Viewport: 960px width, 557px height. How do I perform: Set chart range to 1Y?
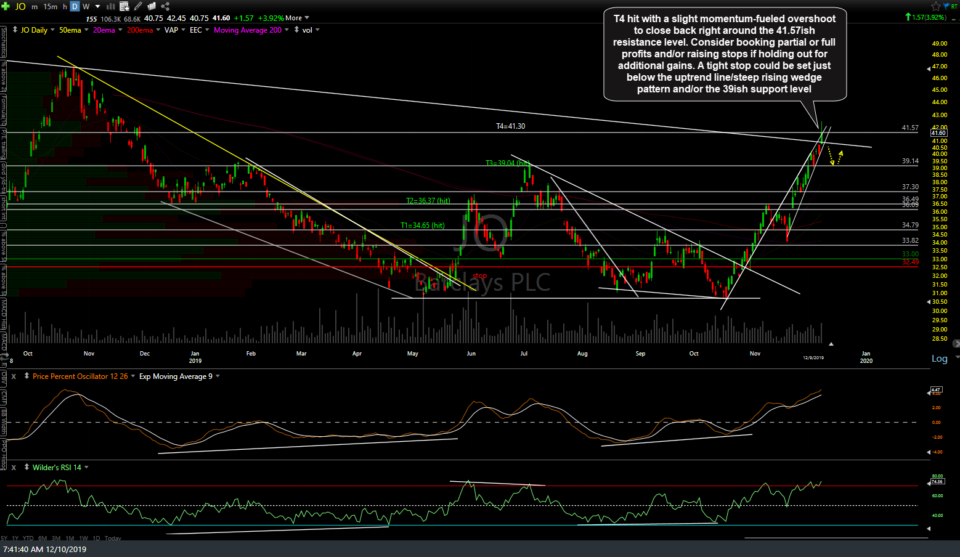pyautogui.click(x=13, y=539)
